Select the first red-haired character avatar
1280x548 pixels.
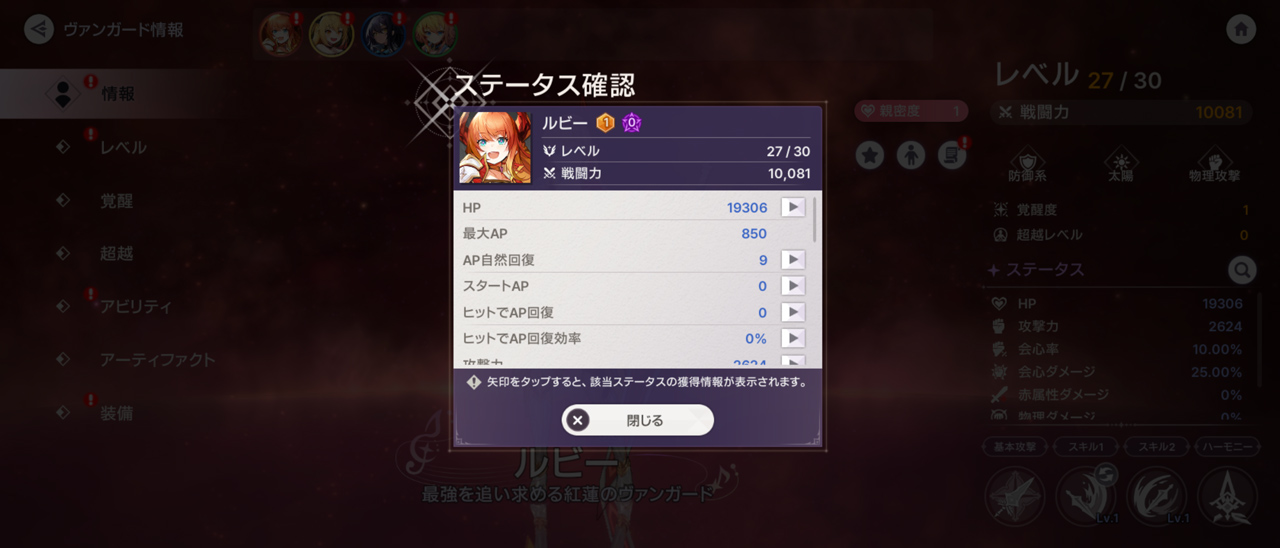[280, 33]
